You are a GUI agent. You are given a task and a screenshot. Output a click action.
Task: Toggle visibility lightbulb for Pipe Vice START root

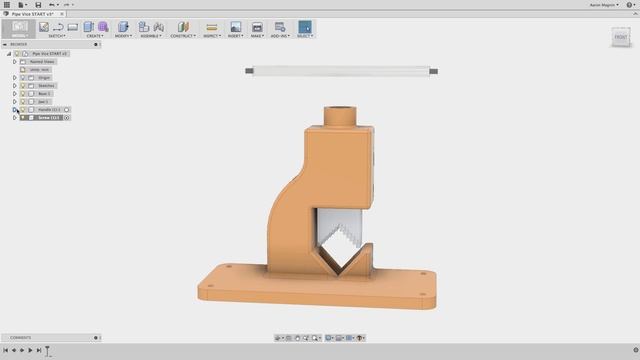(x=17, y=53)
